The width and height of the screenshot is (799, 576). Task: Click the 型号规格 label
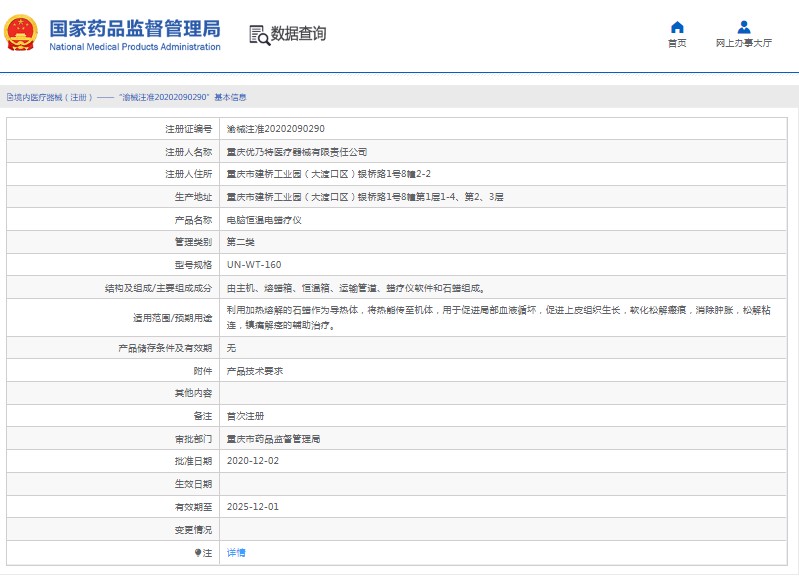tap(193, 265)
